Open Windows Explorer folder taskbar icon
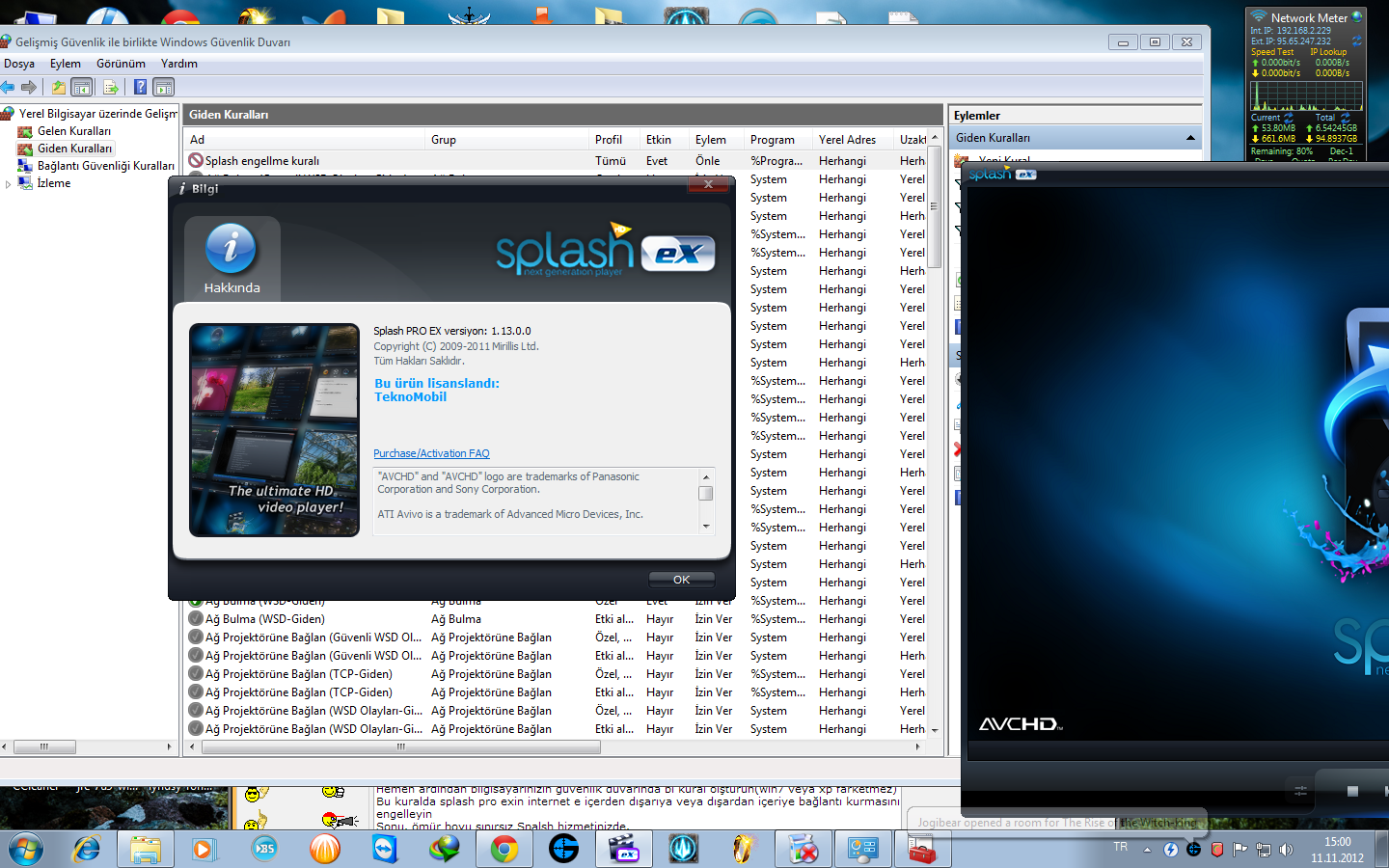Image resolution: width=1389 pixels, height=868 pixels. point(146,850)
